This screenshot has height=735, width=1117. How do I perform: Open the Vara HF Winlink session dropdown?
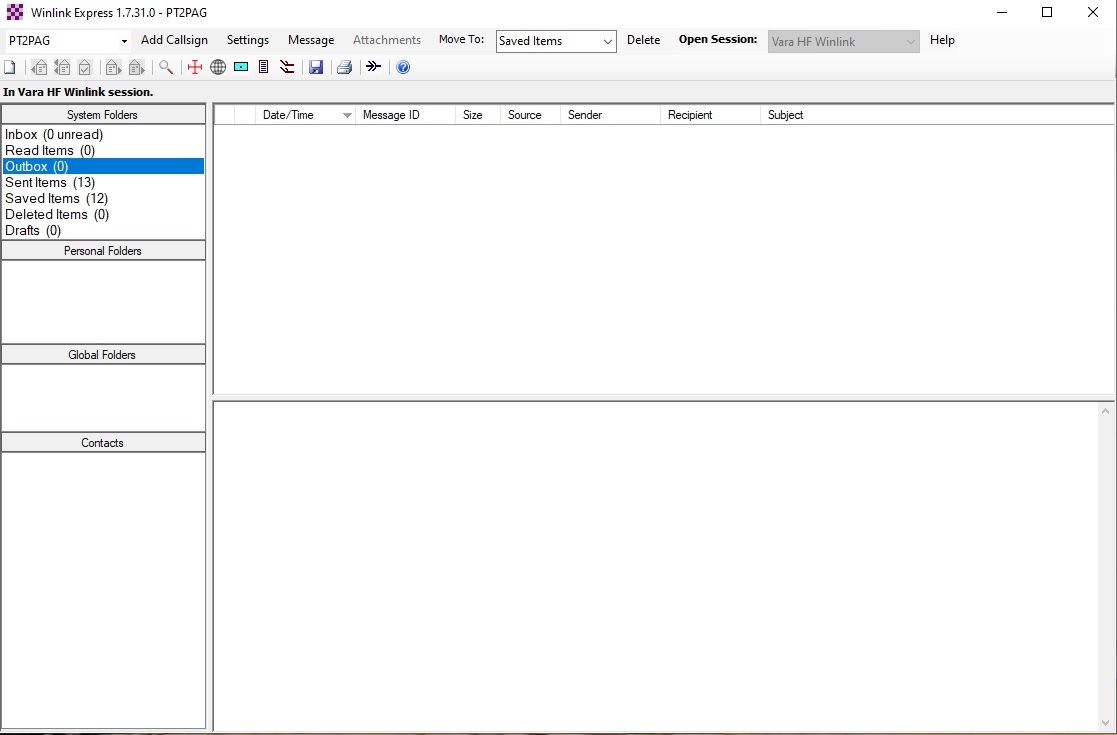point(910,41)
